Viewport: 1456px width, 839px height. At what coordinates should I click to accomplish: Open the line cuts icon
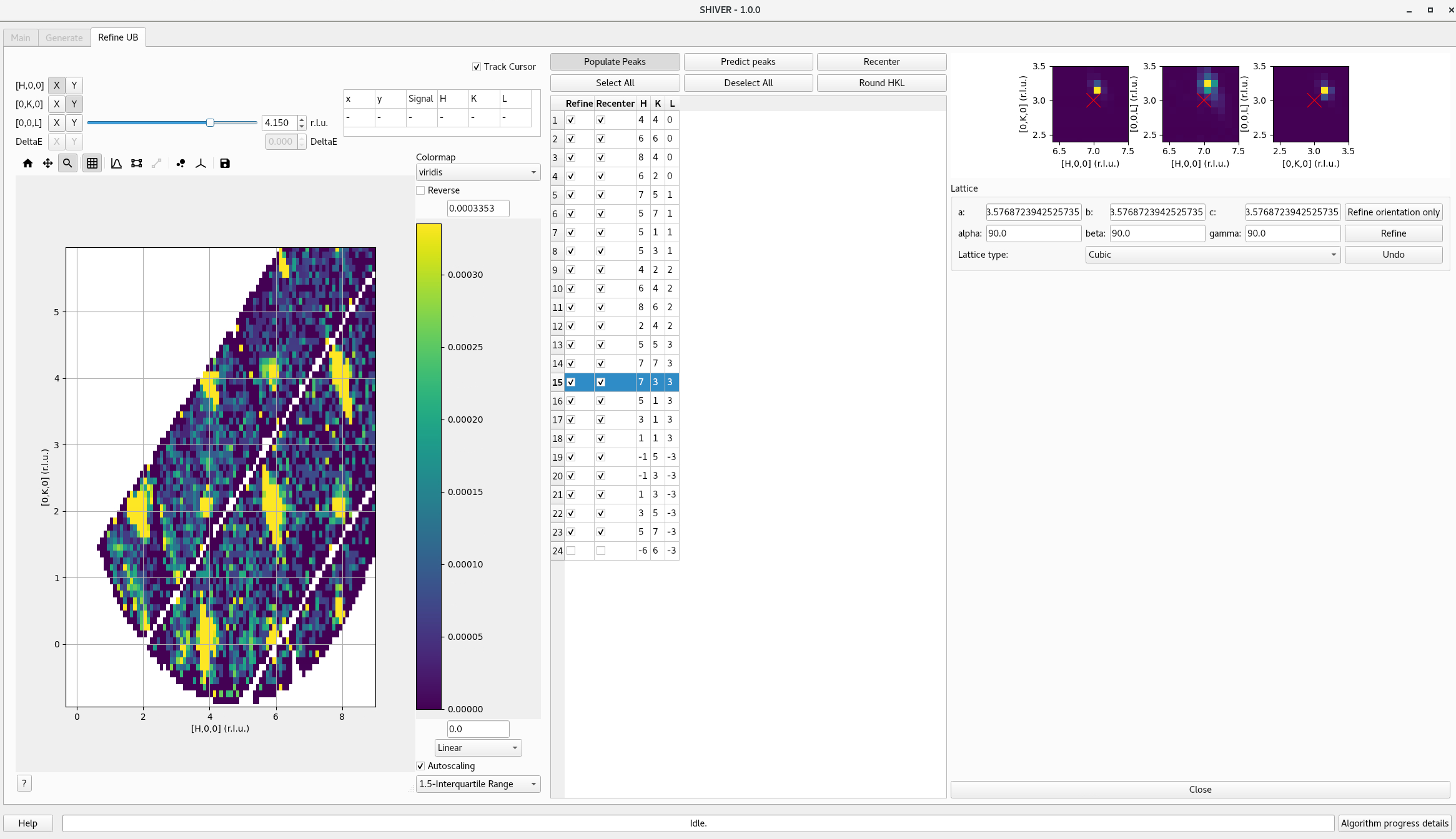pyautogui.click(x=116, y=163)
